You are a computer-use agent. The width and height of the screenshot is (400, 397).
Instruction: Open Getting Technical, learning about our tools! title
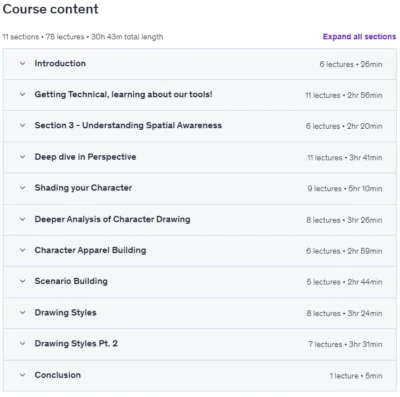click(x=123, y=94)
